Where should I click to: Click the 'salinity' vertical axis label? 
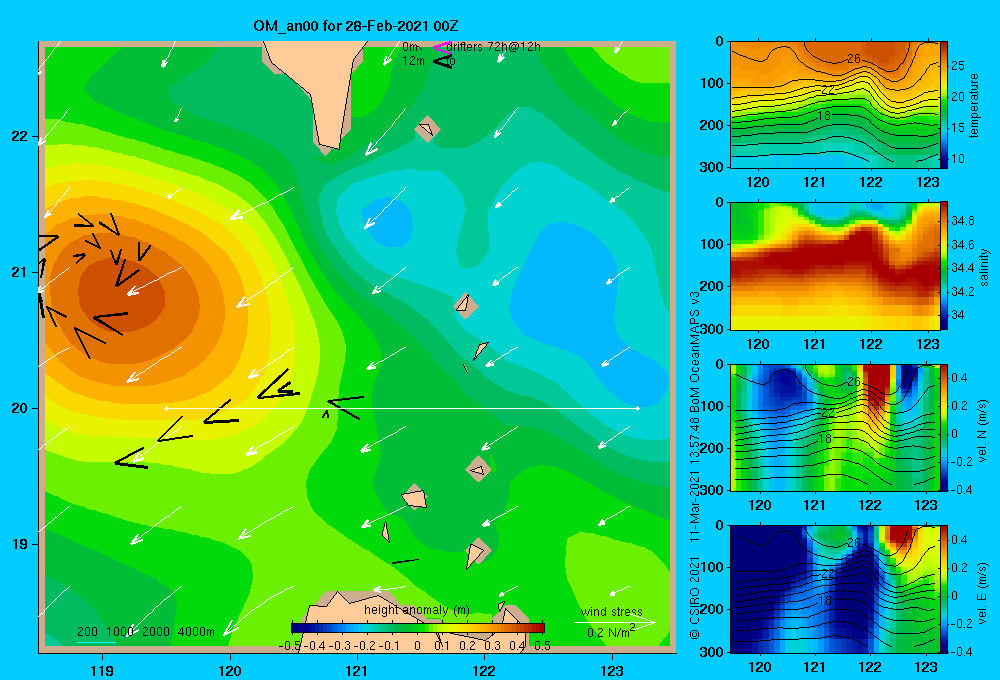[x=984, y=267]
